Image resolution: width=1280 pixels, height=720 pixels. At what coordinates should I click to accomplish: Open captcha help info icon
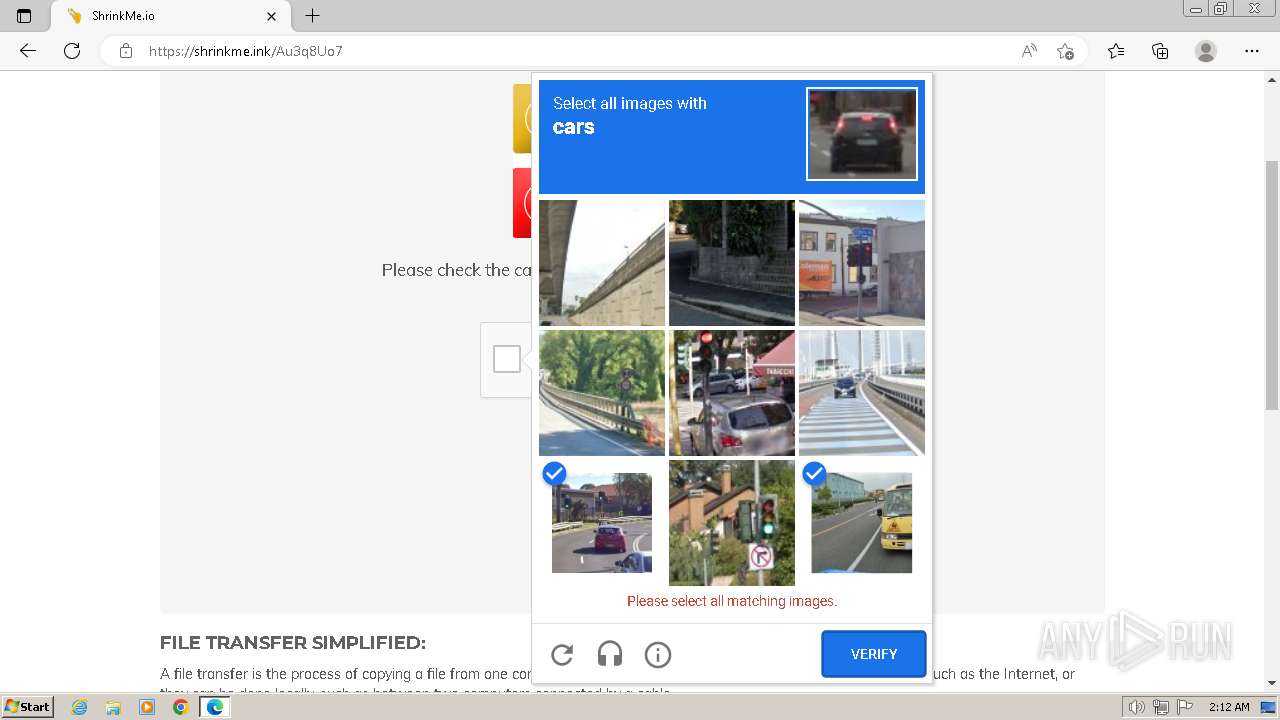click(658, 655)
